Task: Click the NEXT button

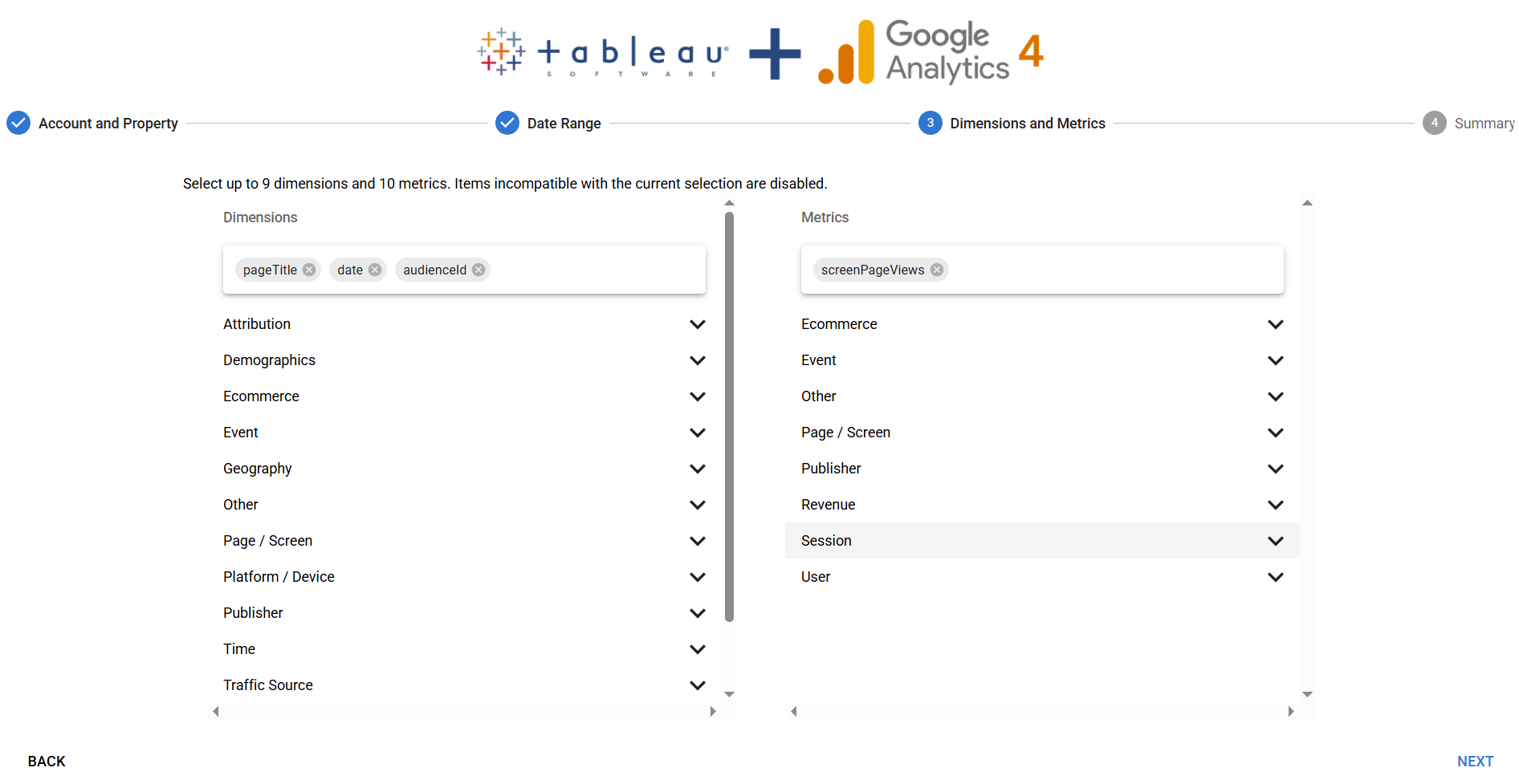Action: pos(1475,761)
